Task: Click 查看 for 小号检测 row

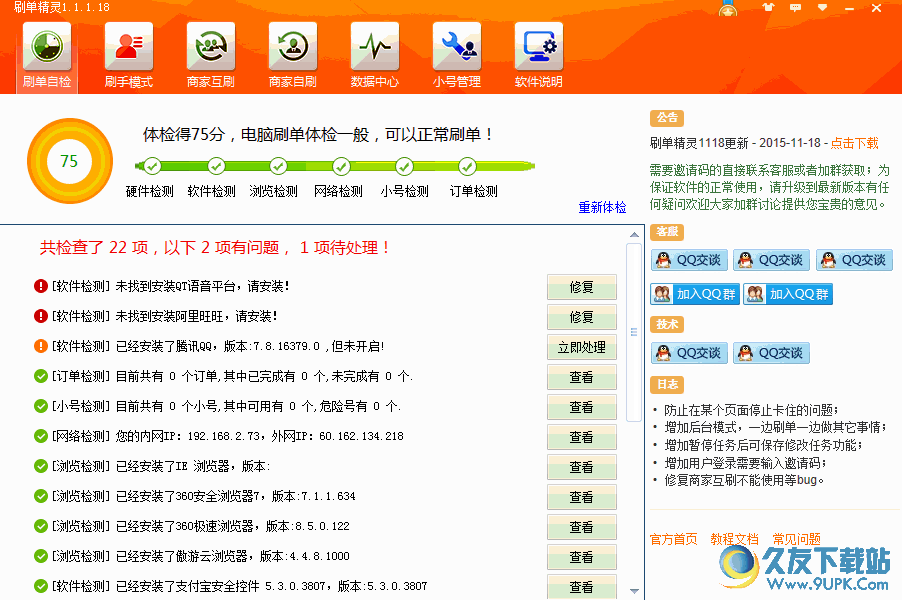Action: click(x=582, y=407)
